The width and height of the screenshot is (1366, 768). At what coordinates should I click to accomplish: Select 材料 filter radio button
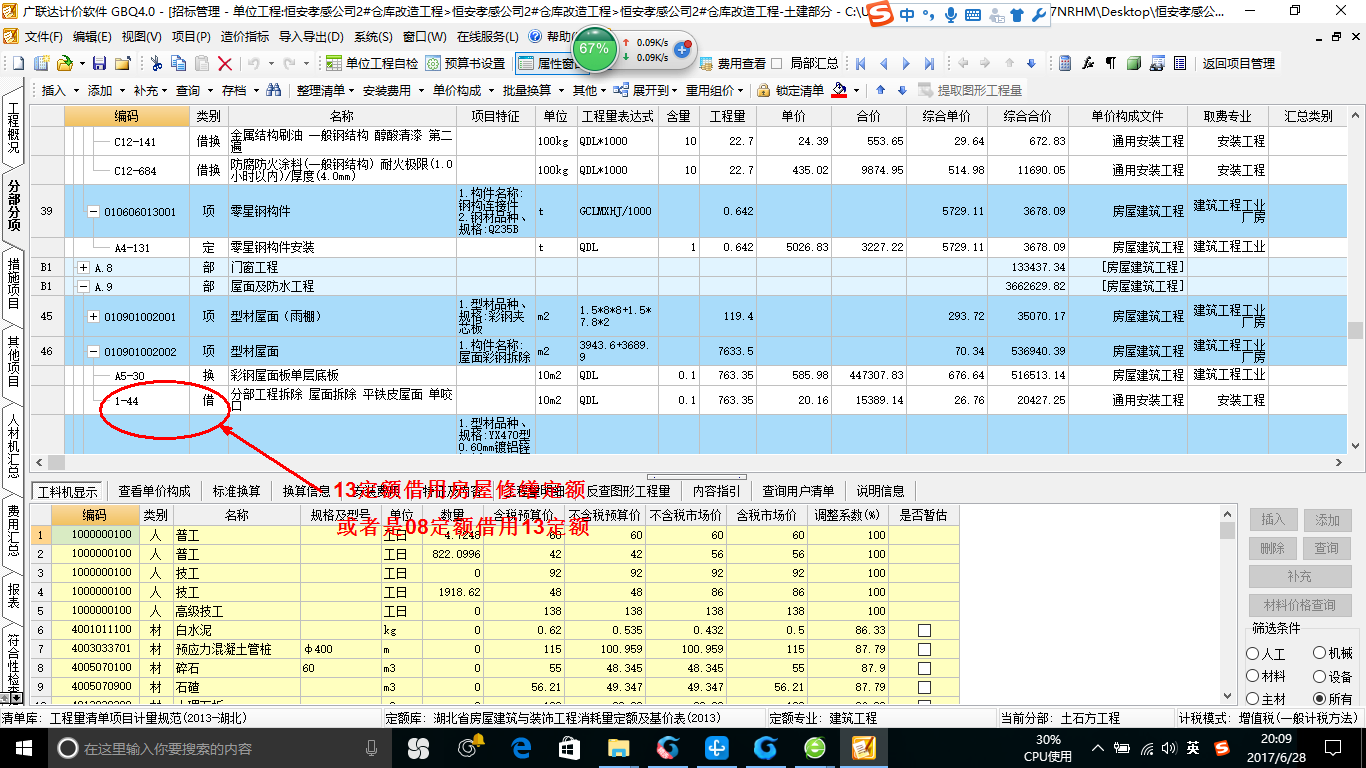(1253, 677)
